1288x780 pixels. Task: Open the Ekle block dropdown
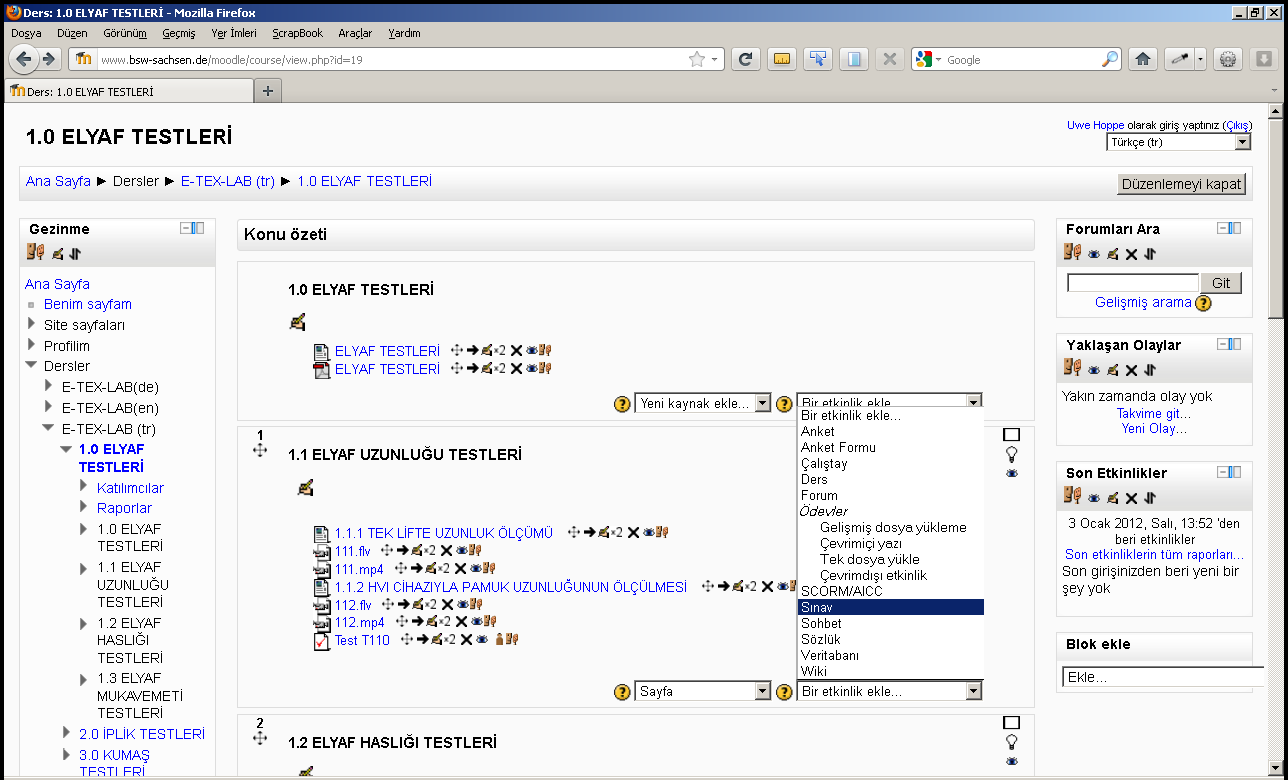(x=1163, y=678)
